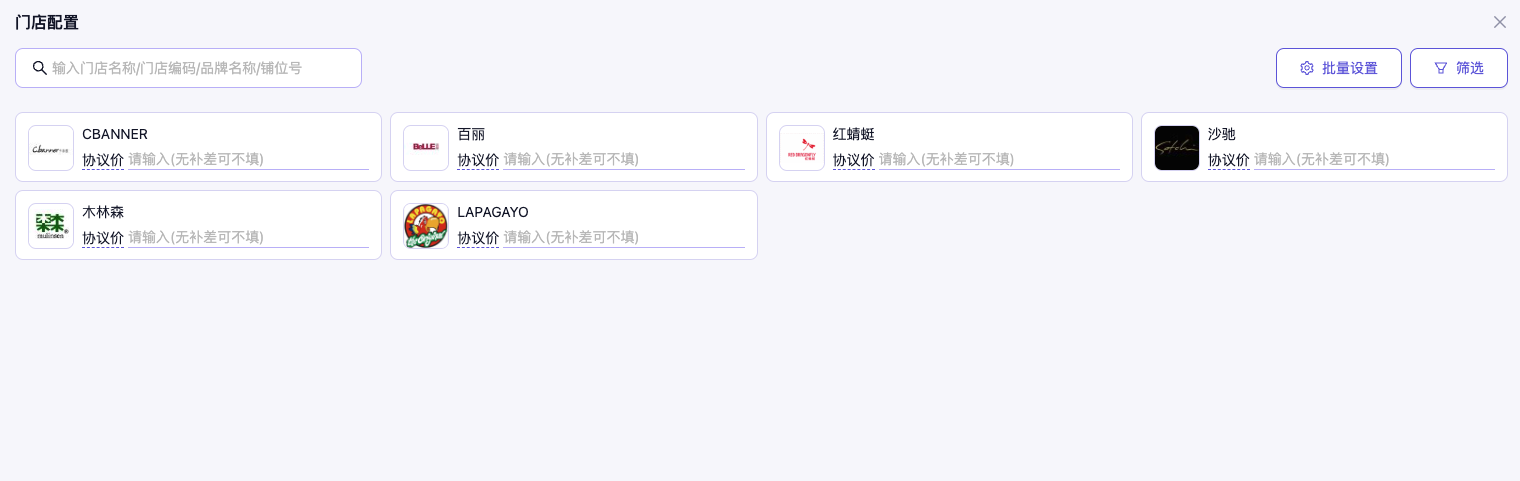Select the 红蜻蜓 协议价 field
The height and width of the screenshot is (481, 1520).
pos(998,159)
